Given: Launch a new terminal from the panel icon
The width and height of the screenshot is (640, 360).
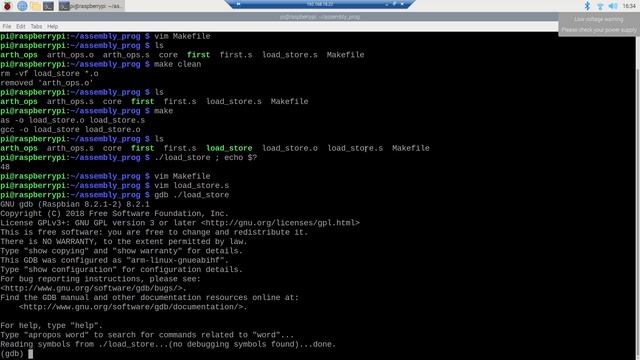Looking at the screenshot, I should pyautogui.click(x=48, y=6).
